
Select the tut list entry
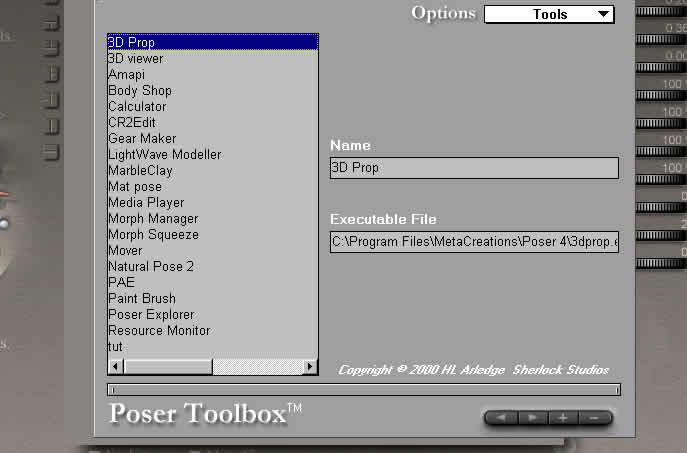pos(212,346)
